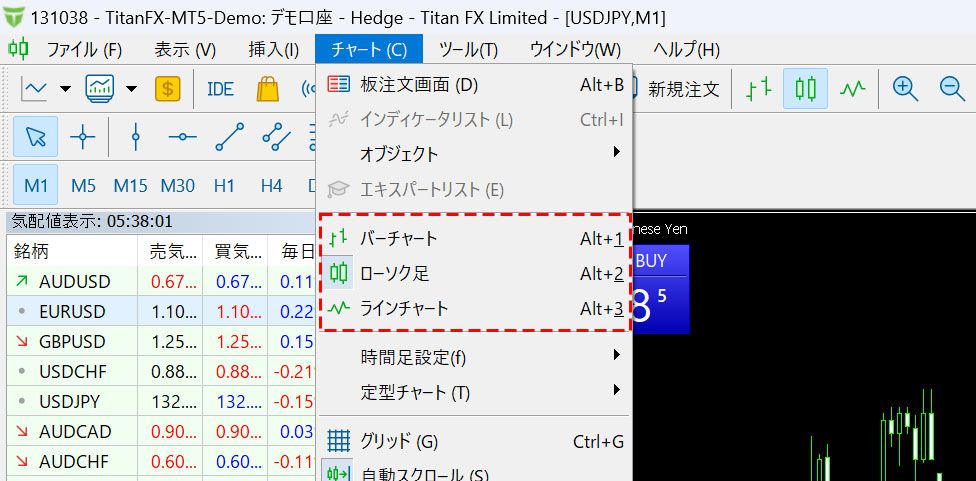Click the indicators monitor toolbar icon
976x481 pixels.
[100, 89]
